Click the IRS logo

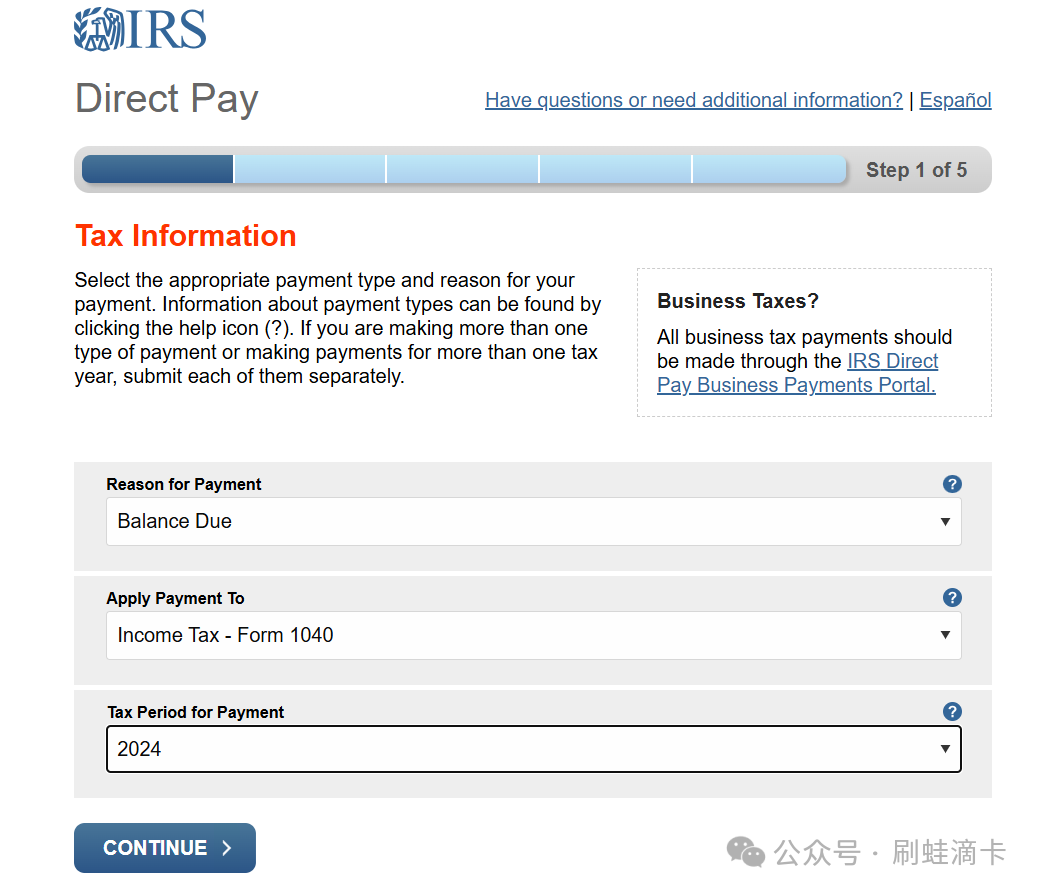(140, 29)
